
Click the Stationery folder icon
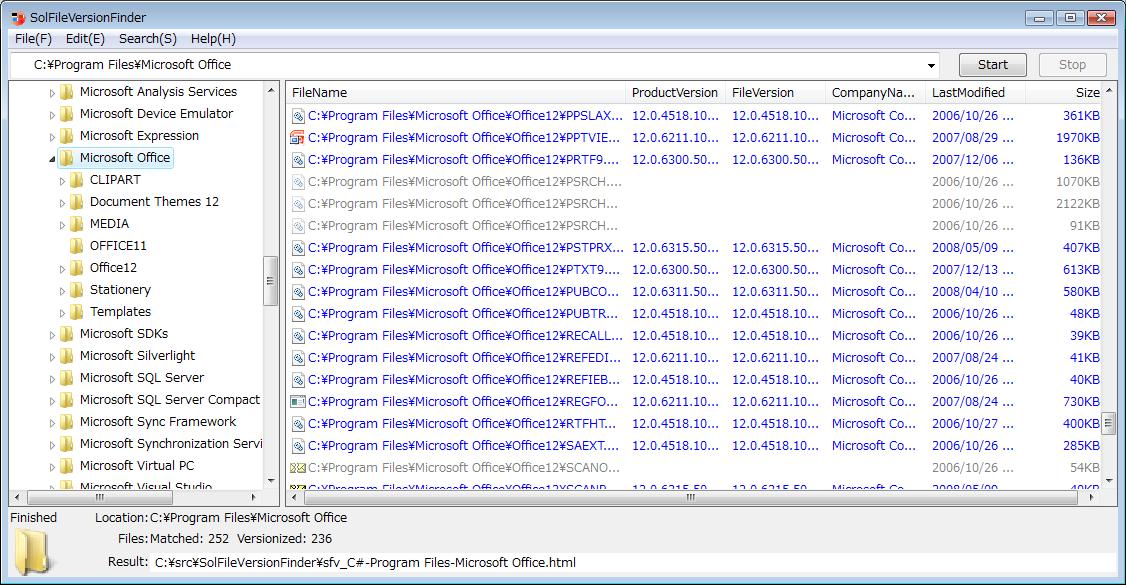pyautogui.click(x=77, y=290)
